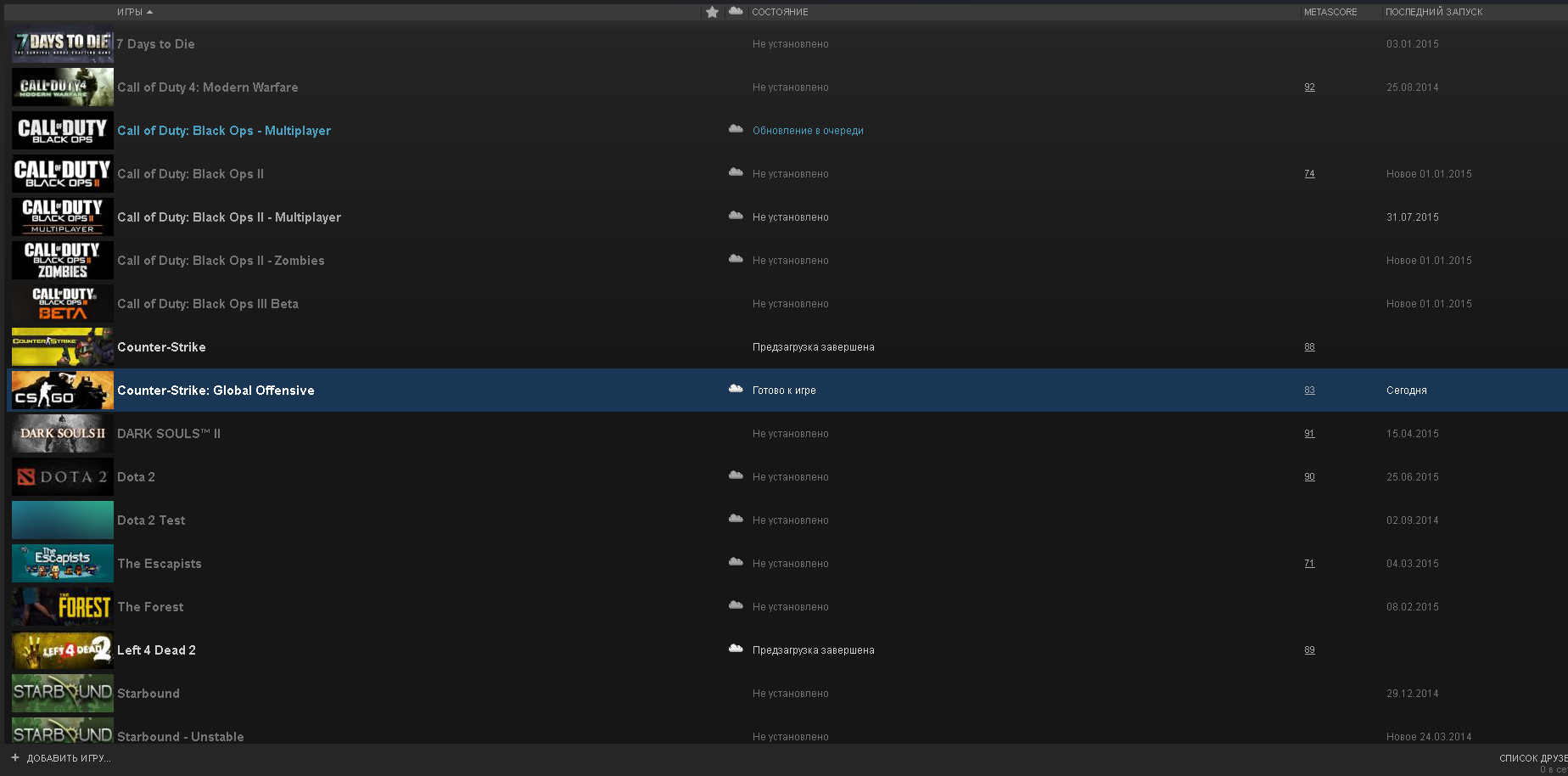
Task: Select Call of Duty: Black Ops II - Multiplayer title
Action: tap(229, 217)
